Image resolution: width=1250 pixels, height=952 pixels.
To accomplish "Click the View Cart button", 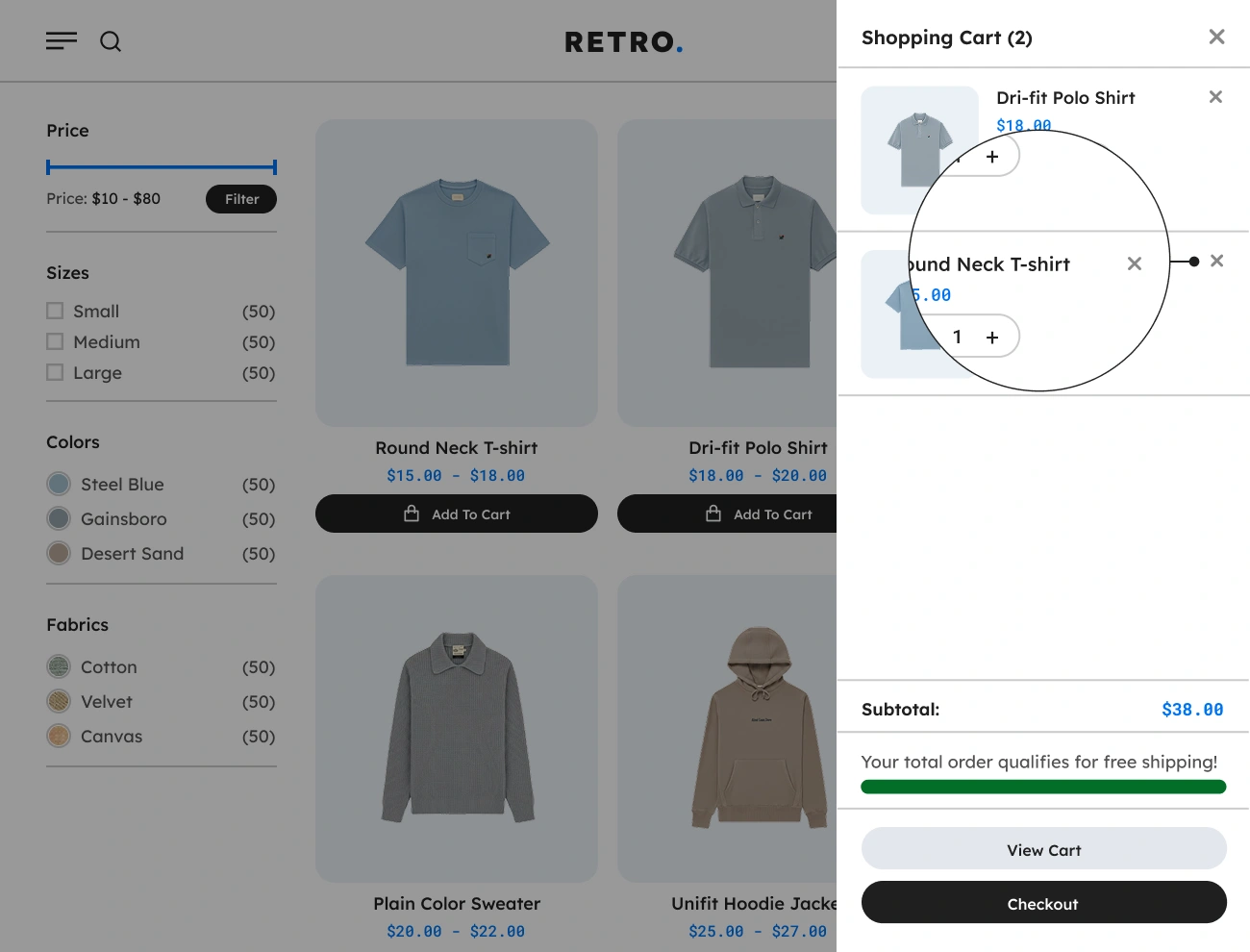I will (x=1044, y=850).
